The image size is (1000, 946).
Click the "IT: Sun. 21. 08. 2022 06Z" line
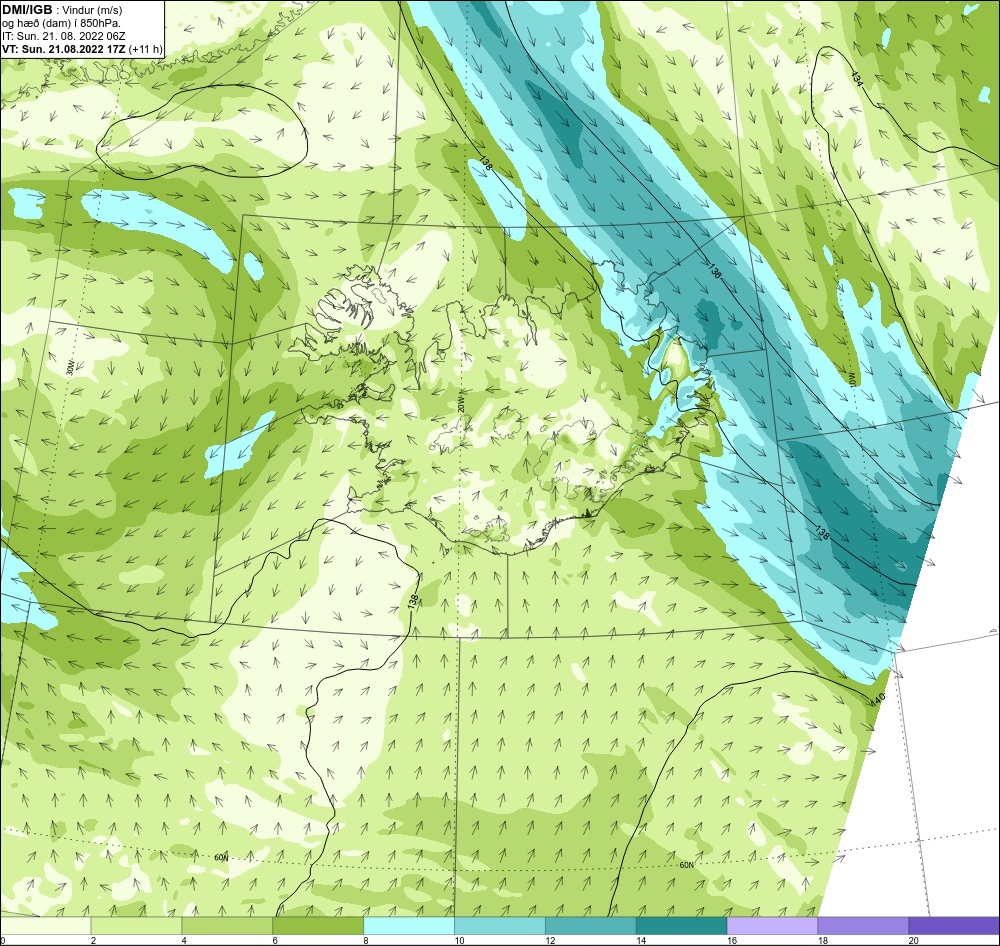click(x=64, y=36)
